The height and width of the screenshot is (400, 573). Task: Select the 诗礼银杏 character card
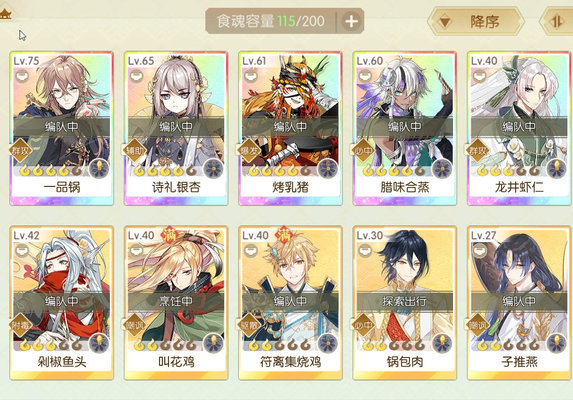176,128
